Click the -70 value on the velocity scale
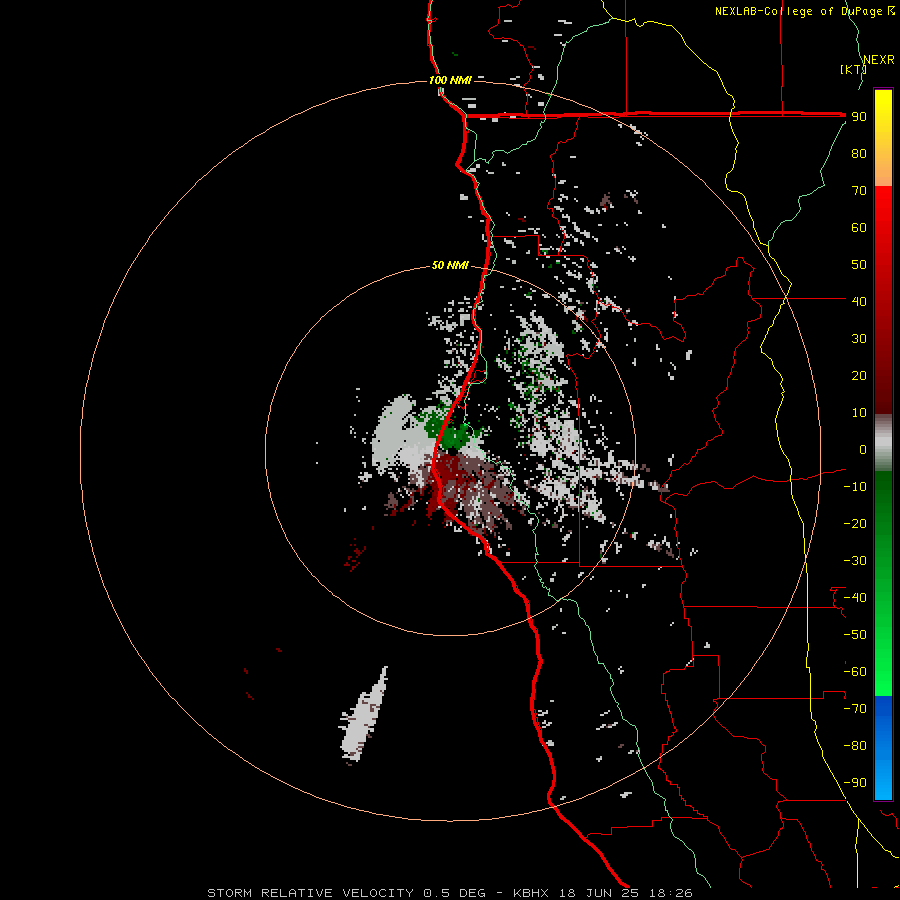 tap(855, 708)
